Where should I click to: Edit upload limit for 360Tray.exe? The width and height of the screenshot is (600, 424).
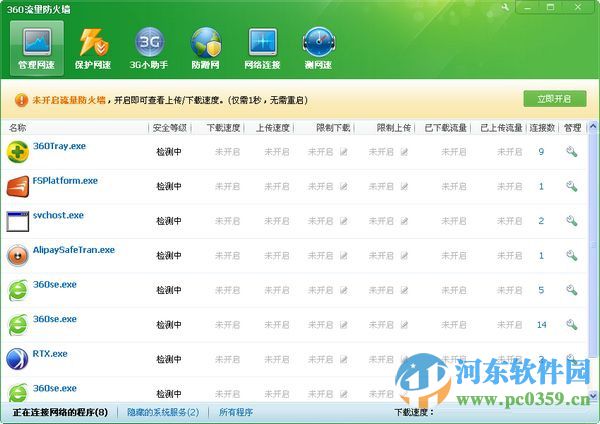tap(404, 152)
